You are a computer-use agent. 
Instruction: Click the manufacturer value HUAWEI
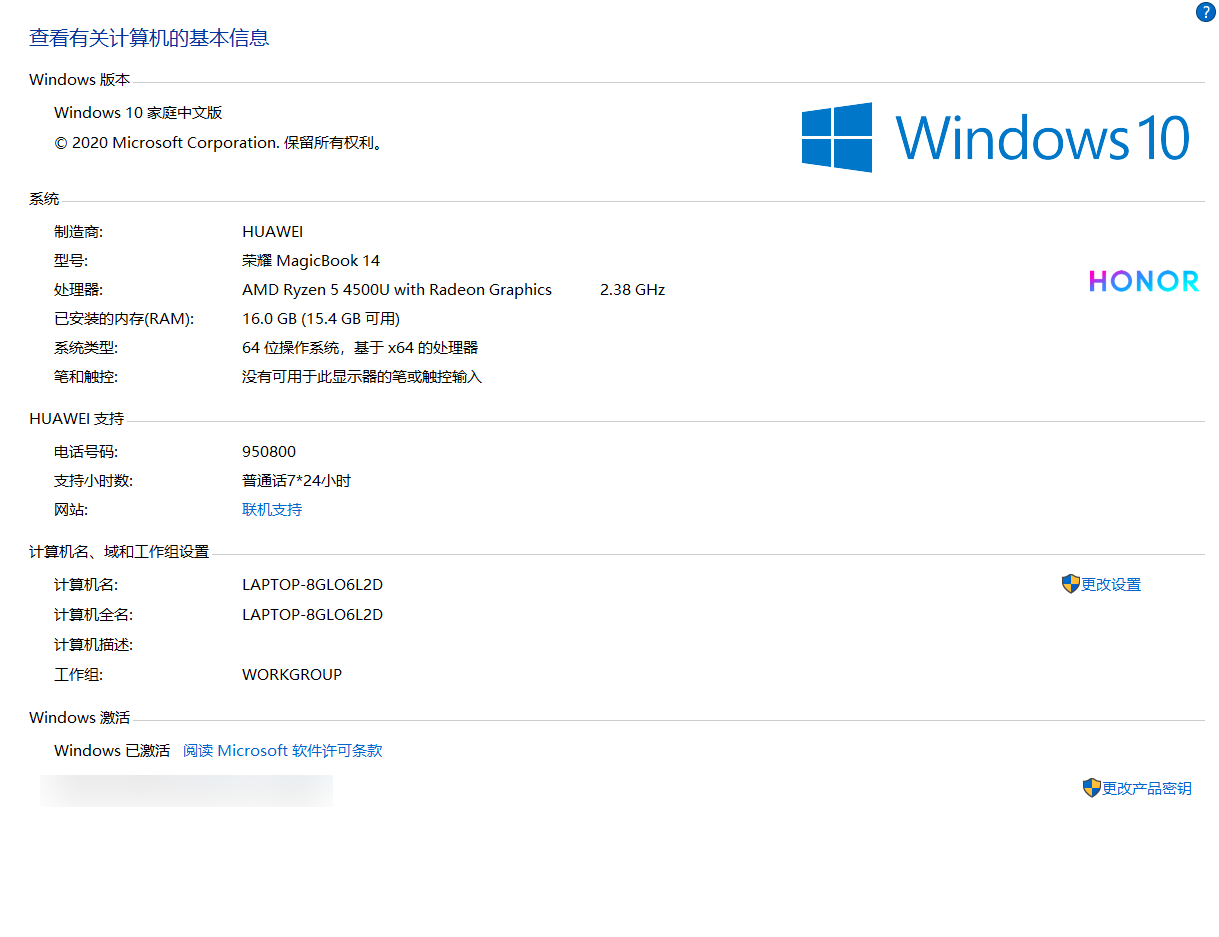tap(272, 232)
